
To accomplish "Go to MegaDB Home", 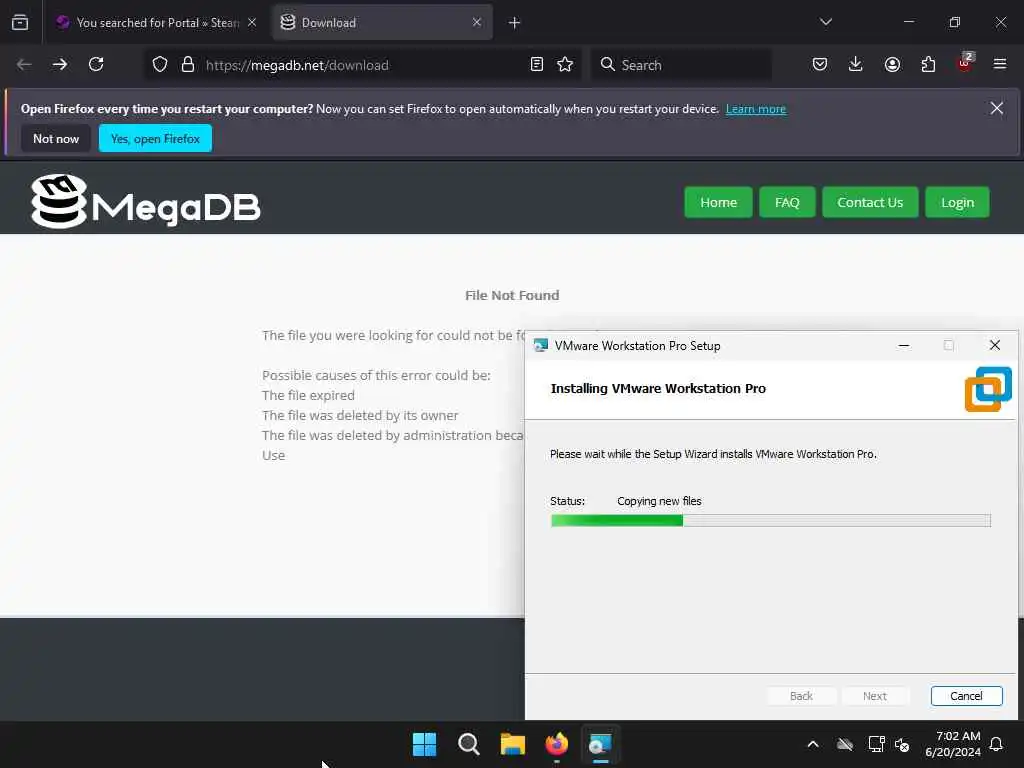I will pos(718,202).
